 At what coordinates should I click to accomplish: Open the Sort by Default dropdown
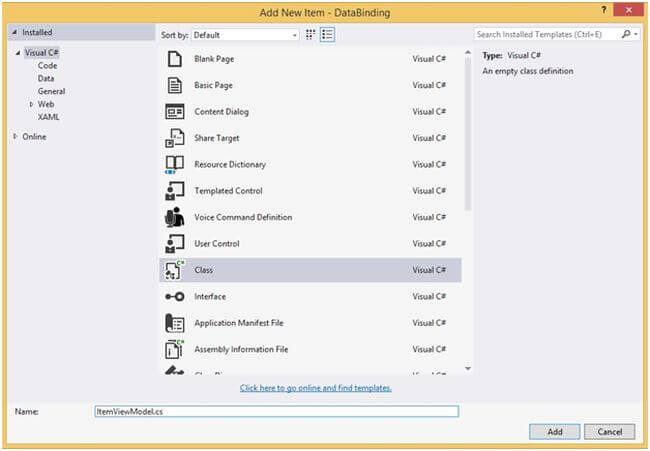(245, 35)
